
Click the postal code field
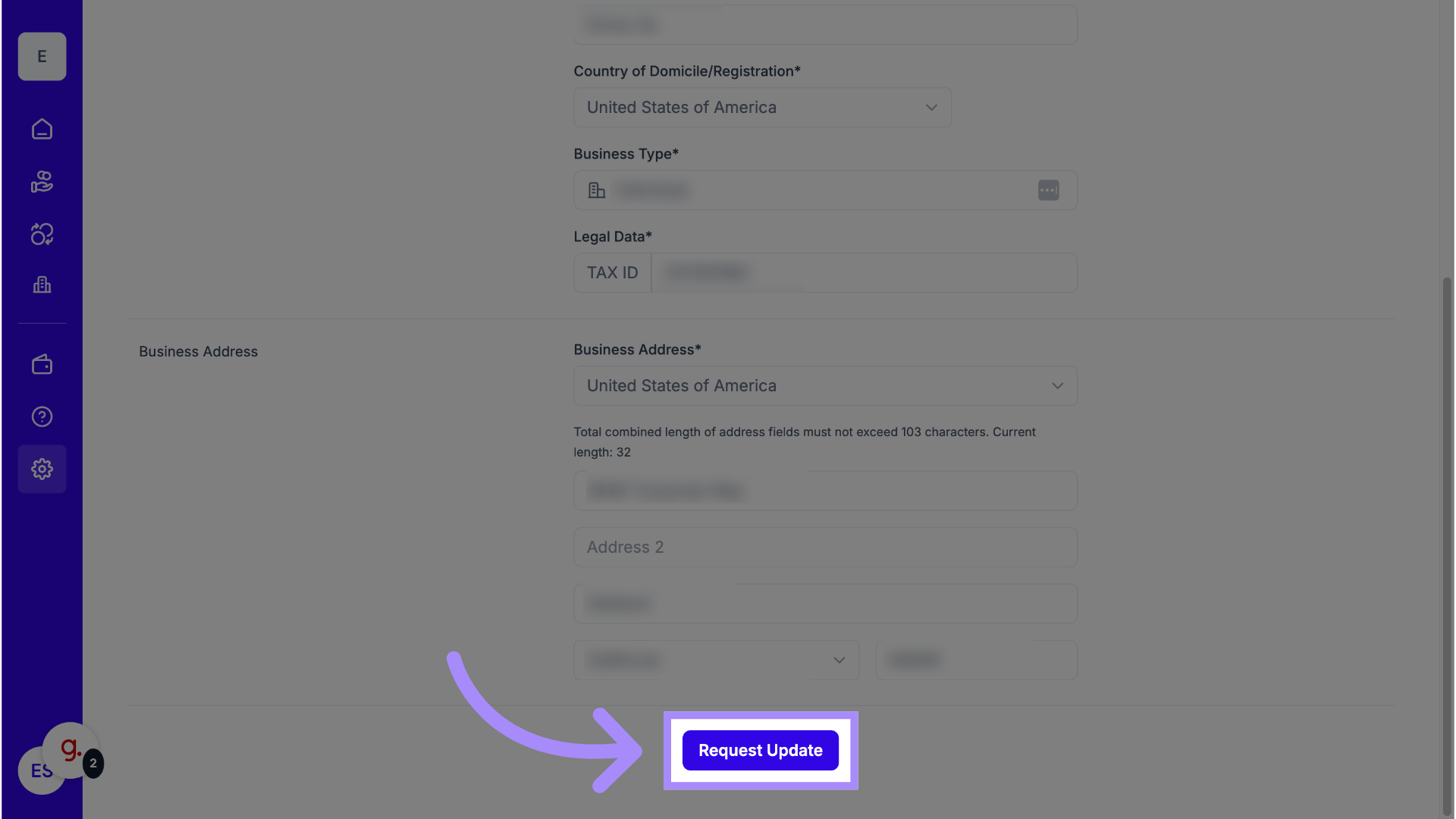coord(976,660)
